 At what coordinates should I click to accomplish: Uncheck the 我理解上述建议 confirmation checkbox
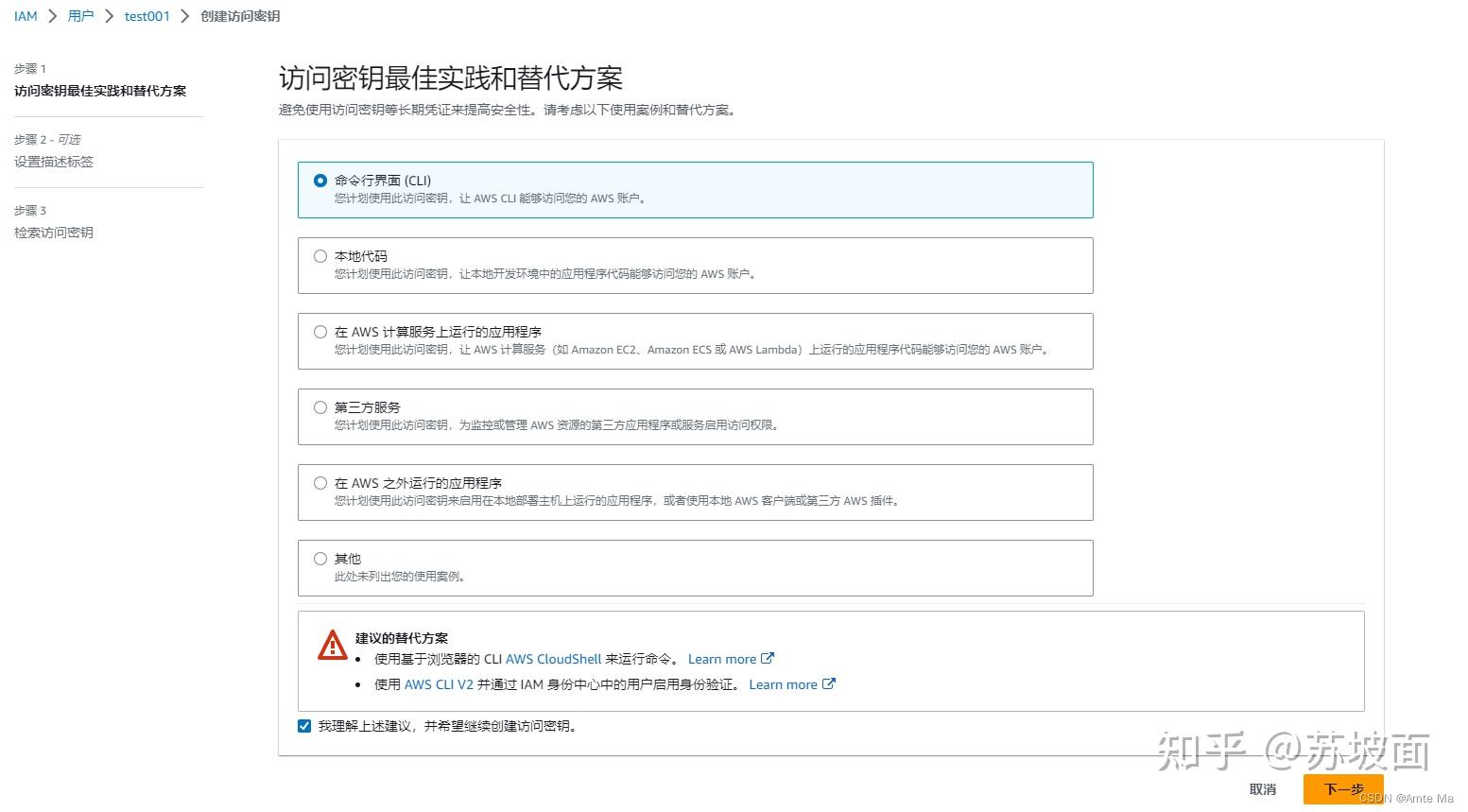click(x=304, y=725)
